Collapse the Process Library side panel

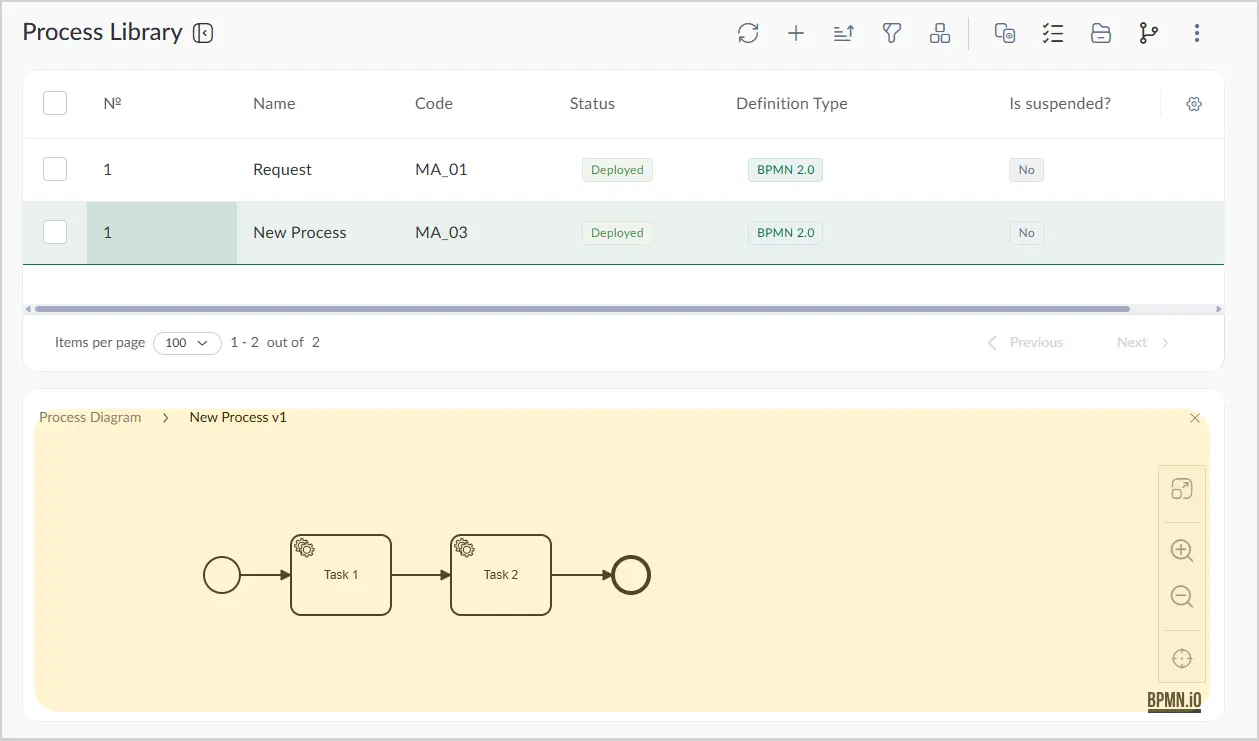click(x=203, y=33)
